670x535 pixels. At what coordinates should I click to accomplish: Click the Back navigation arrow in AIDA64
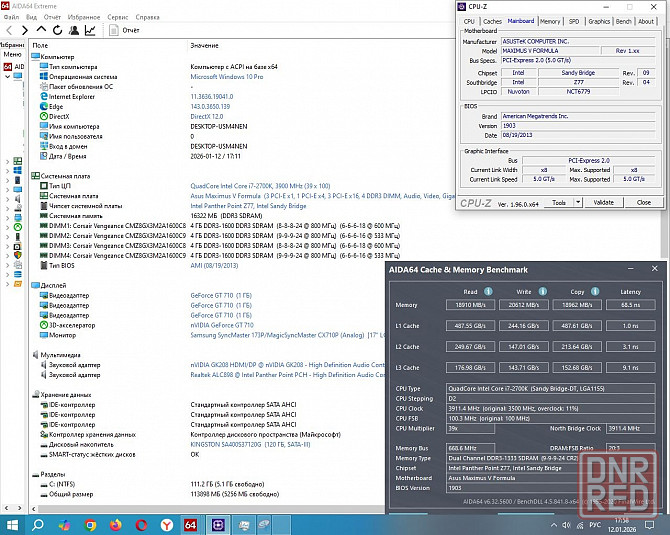(9, 31)
